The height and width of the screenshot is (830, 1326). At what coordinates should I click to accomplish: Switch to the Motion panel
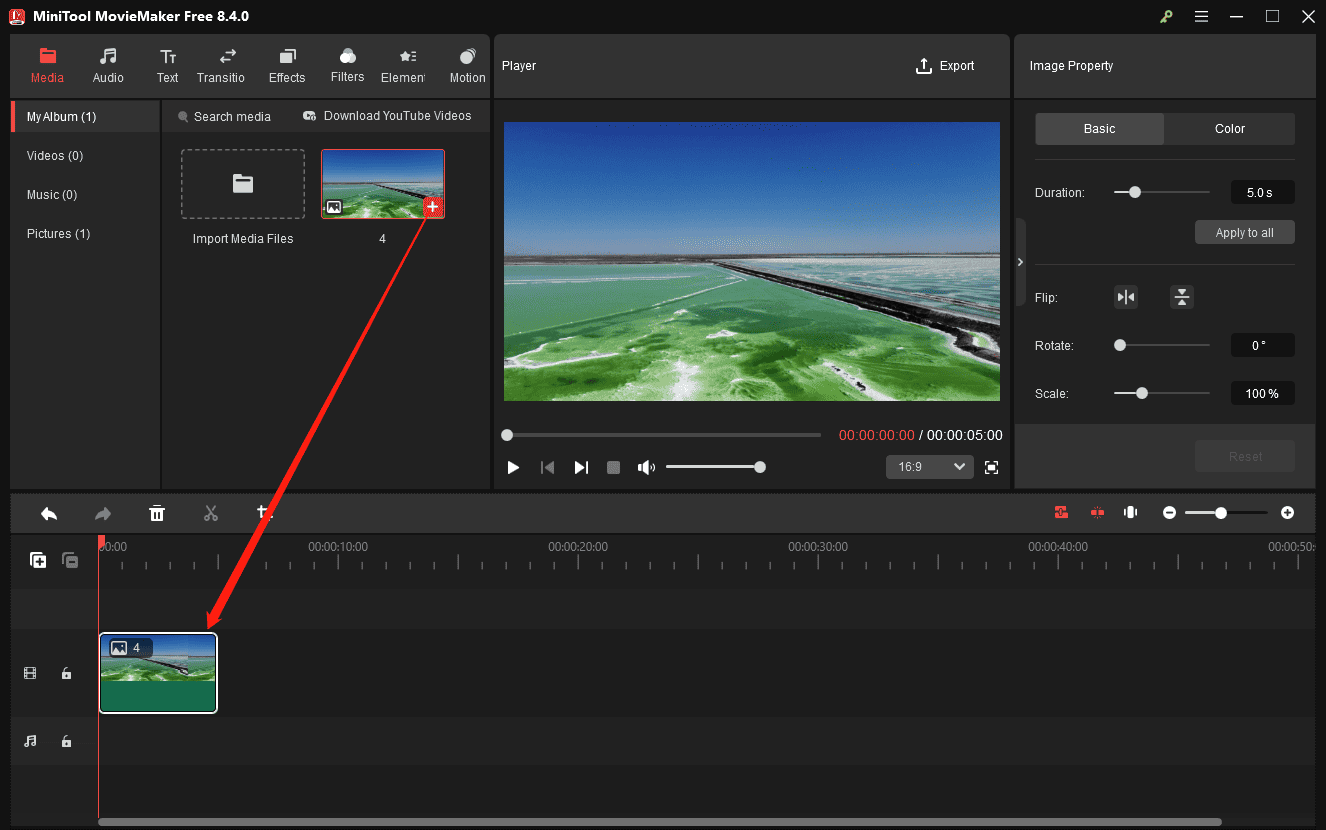click(x=466, y=65)
